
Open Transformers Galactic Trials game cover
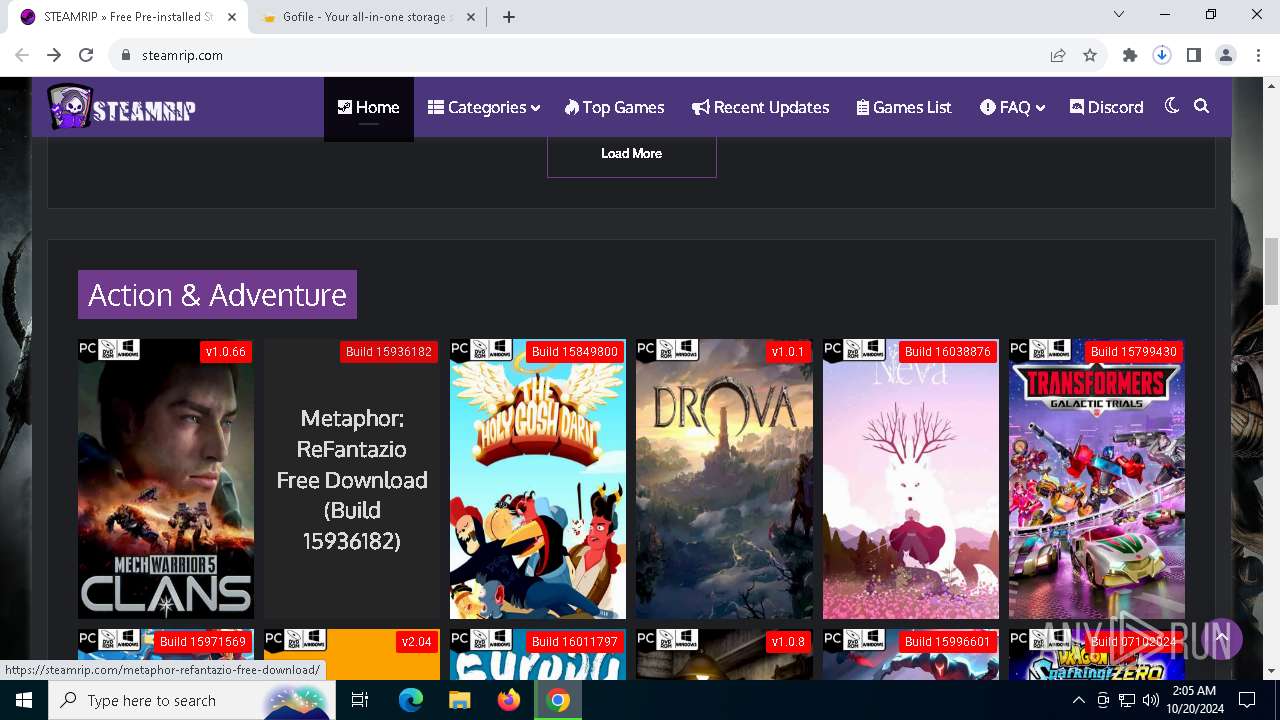click(1097, 478)
